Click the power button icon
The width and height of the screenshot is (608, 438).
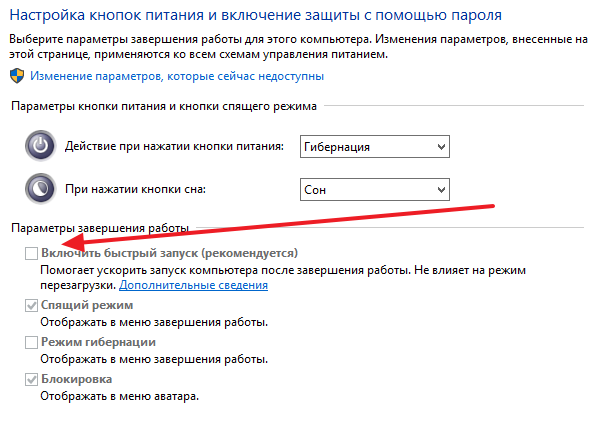tap(41, 147)
